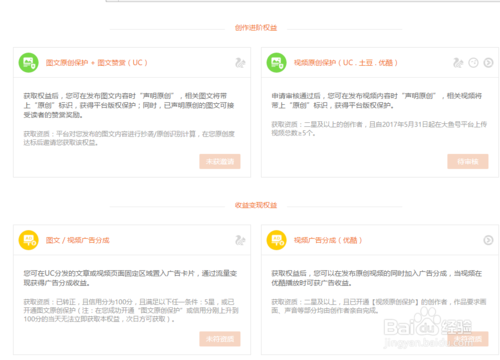Viewport: 500px width, 360px height.
Task: Click Youku play icon in 视频原创保护 card
Action: [x=488, y=63]
